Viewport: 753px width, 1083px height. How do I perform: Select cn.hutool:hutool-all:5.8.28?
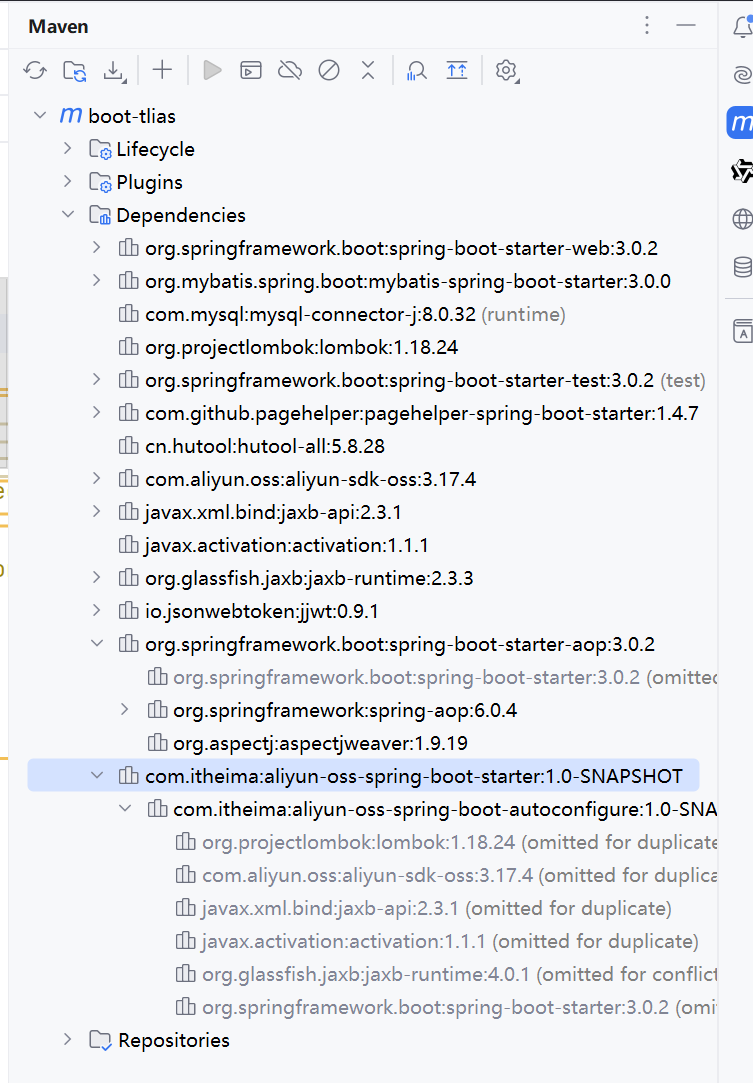(x=265, y=446)
